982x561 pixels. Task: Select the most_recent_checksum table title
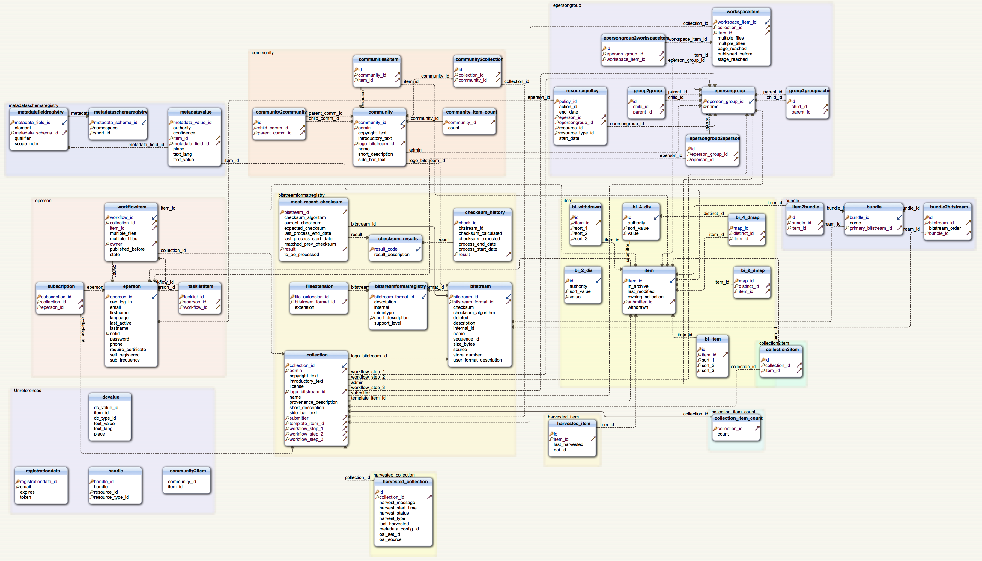pos(313,202)
